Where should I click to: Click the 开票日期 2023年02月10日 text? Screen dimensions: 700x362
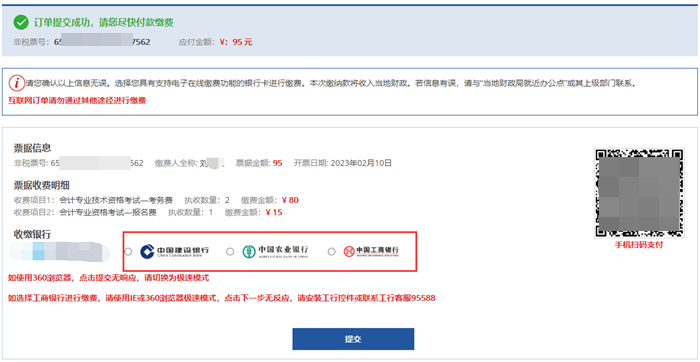click(x=342, y=163)
